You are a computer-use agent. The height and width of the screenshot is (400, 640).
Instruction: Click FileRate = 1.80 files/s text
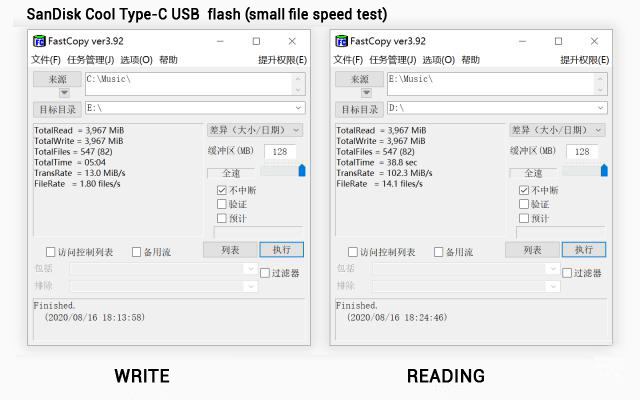click(x=77, y=184)
